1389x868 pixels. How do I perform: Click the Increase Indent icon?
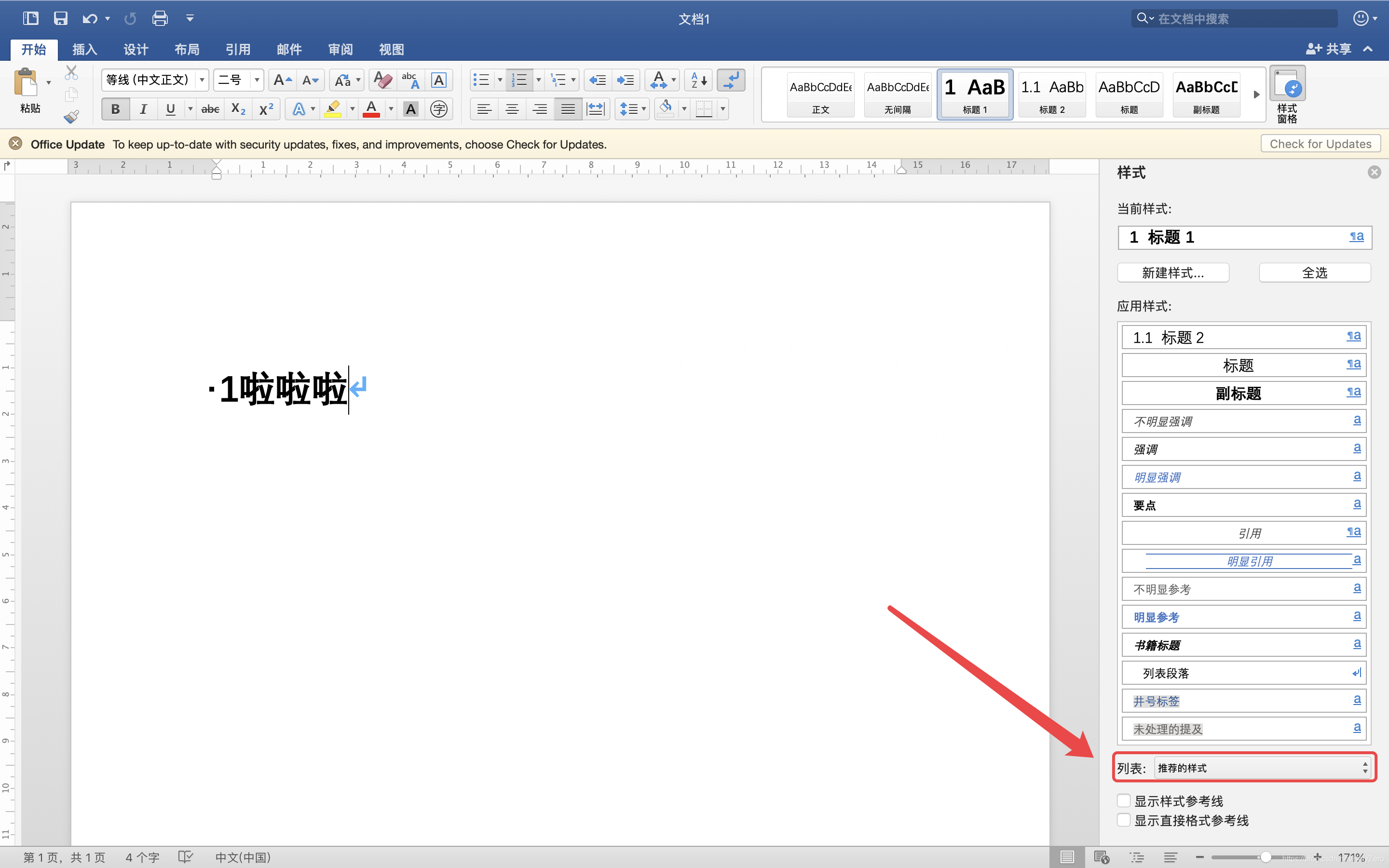pos(625,80)
